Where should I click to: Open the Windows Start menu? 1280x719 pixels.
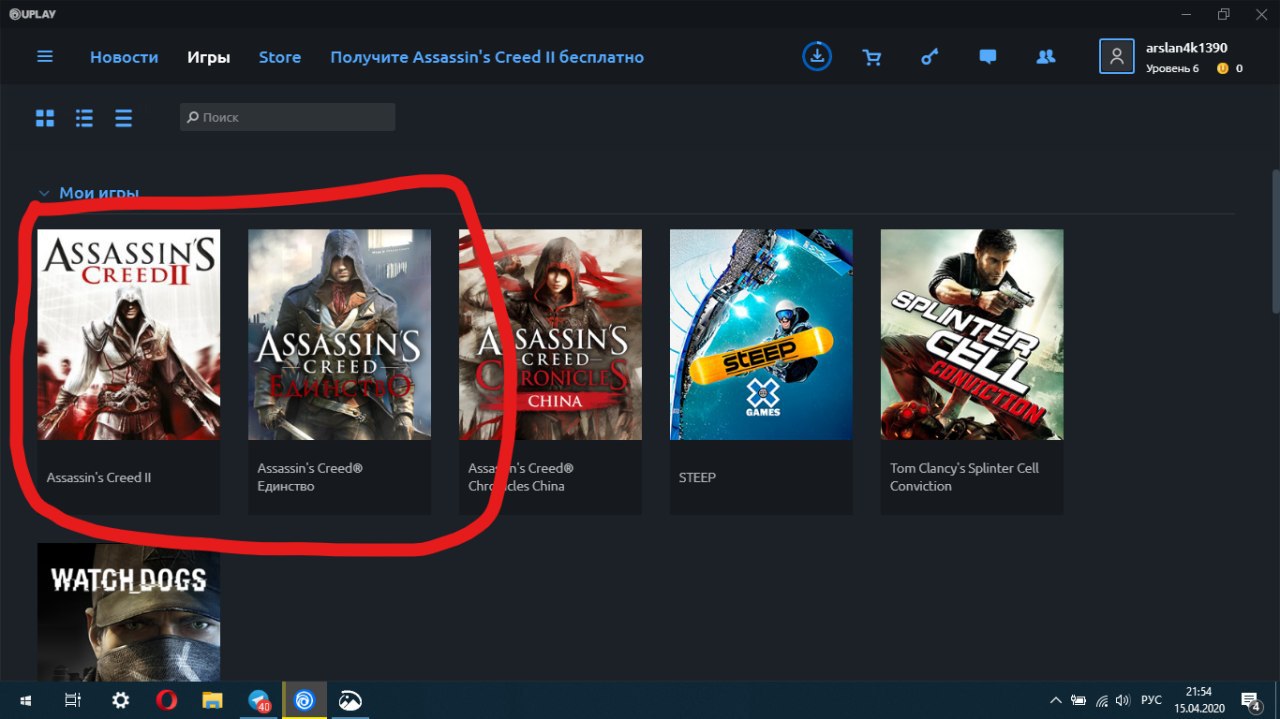coord(24,700)
